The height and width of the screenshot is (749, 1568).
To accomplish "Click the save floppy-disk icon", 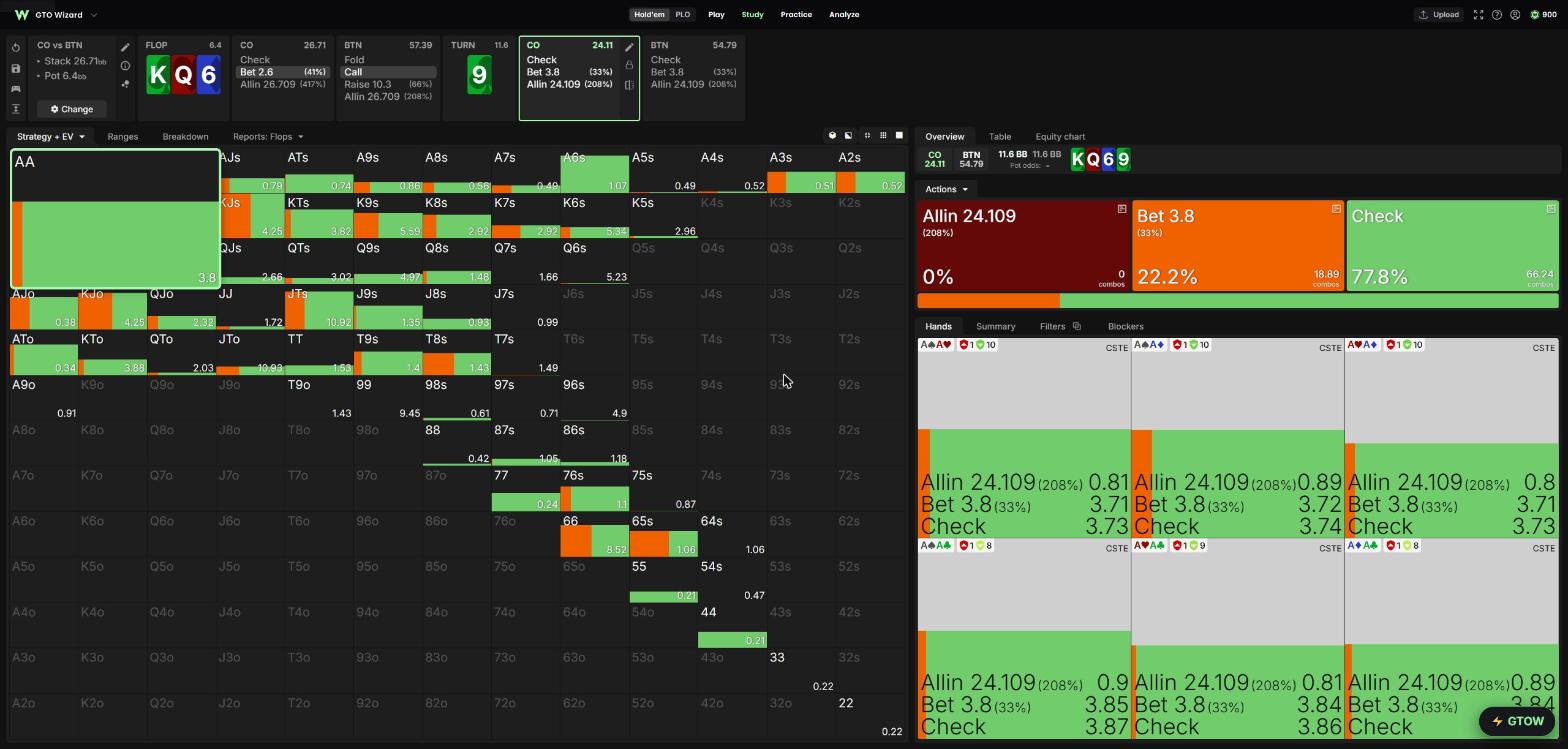I will pos(16,68).
